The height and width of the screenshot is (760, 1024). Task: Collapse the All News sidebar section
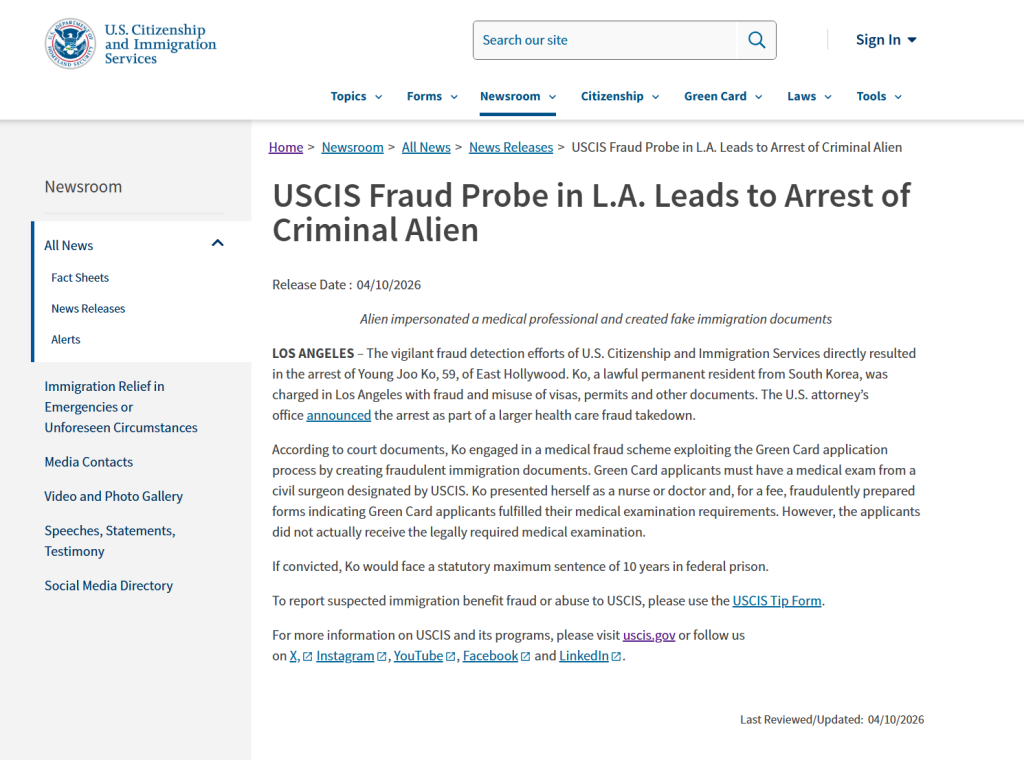pos(217,244)
